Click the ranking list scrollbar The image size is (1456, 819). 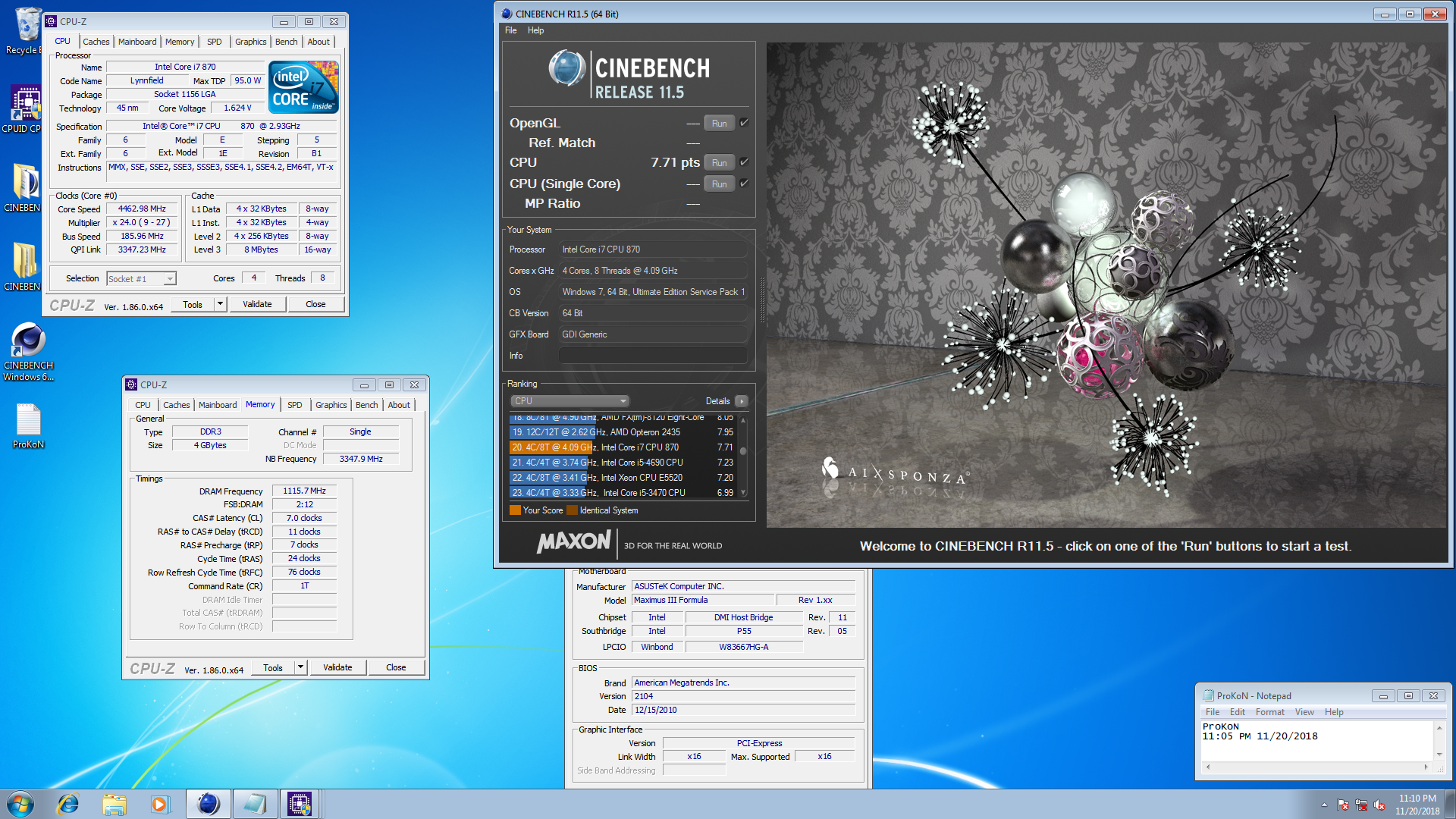(x=743, y=456)
